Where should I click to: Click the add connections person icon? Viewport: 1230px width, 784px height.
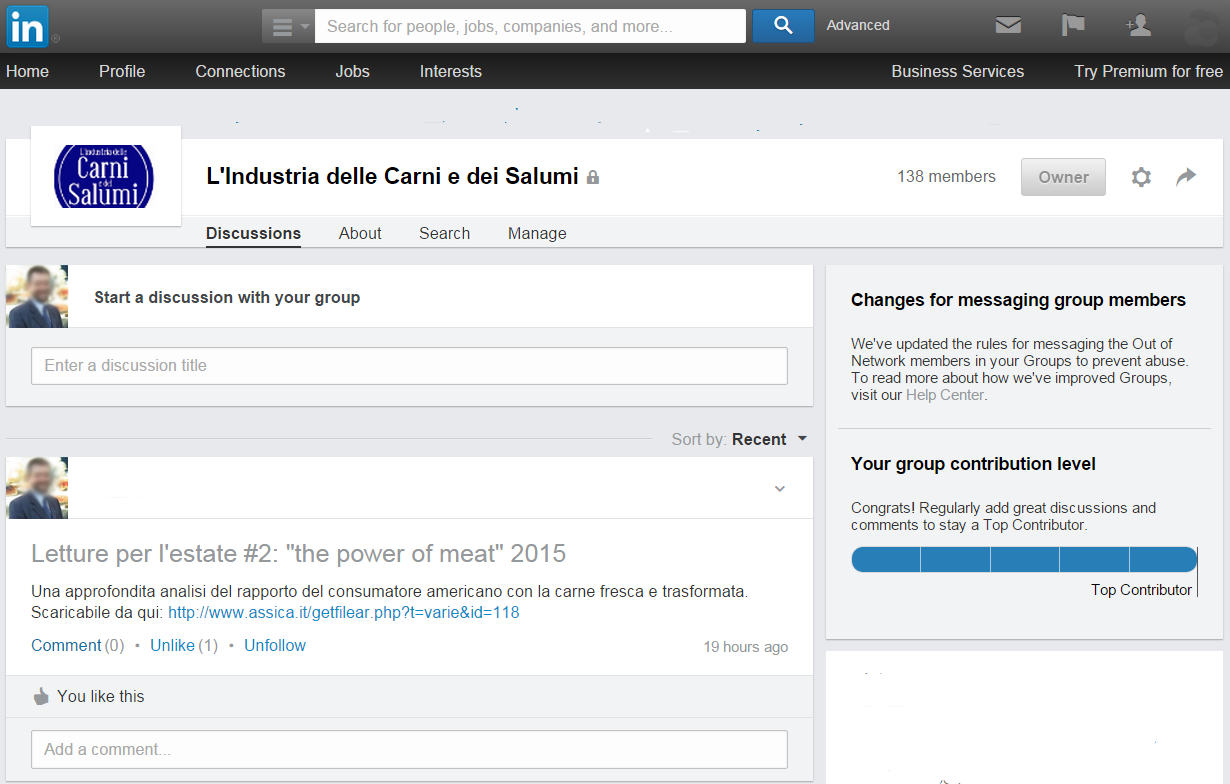tap(1138, 26)
